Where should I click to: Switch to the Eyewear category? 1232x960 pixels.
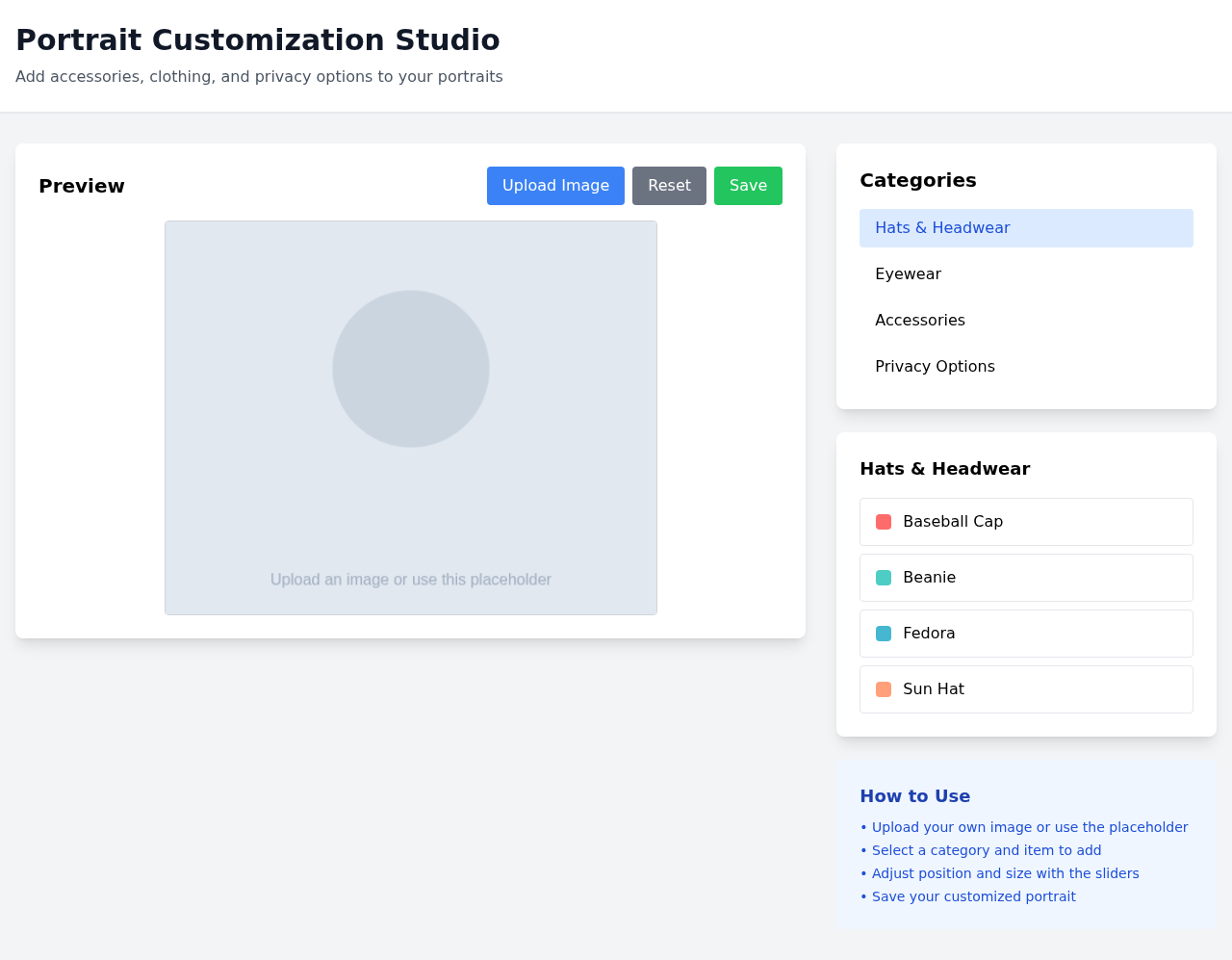pos(1026,273)
